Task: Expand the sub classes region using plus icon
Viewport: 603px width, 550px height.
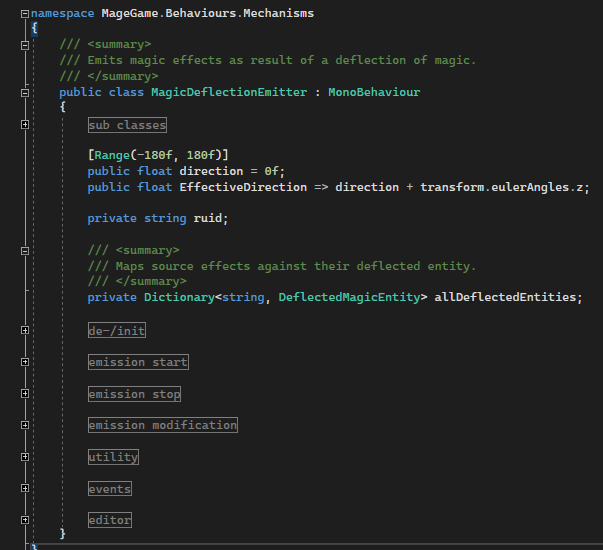Action: (x=25, y=125)
